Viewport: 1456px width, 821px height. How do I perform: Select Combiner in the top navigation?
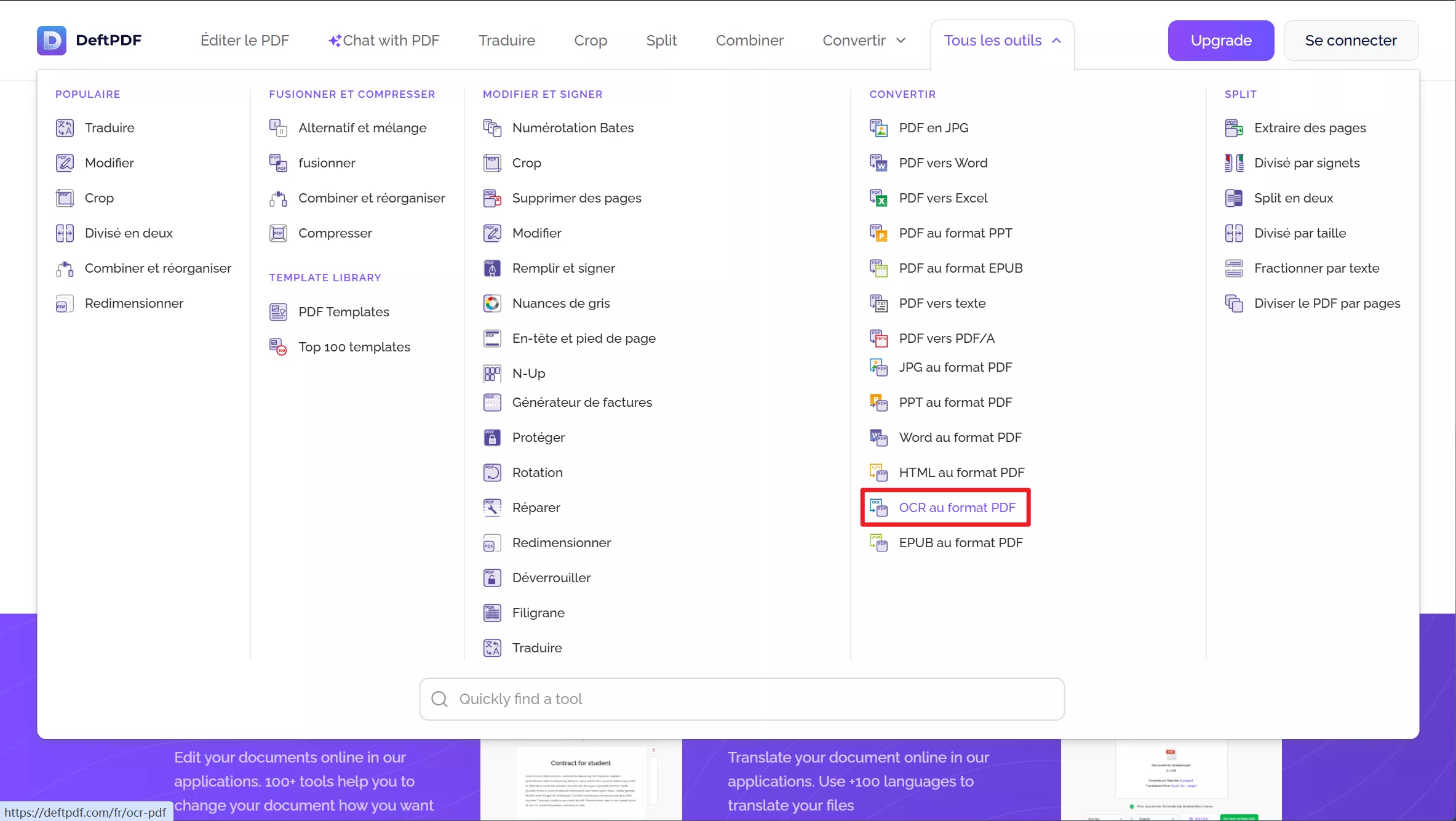click(x=749, y=41)
